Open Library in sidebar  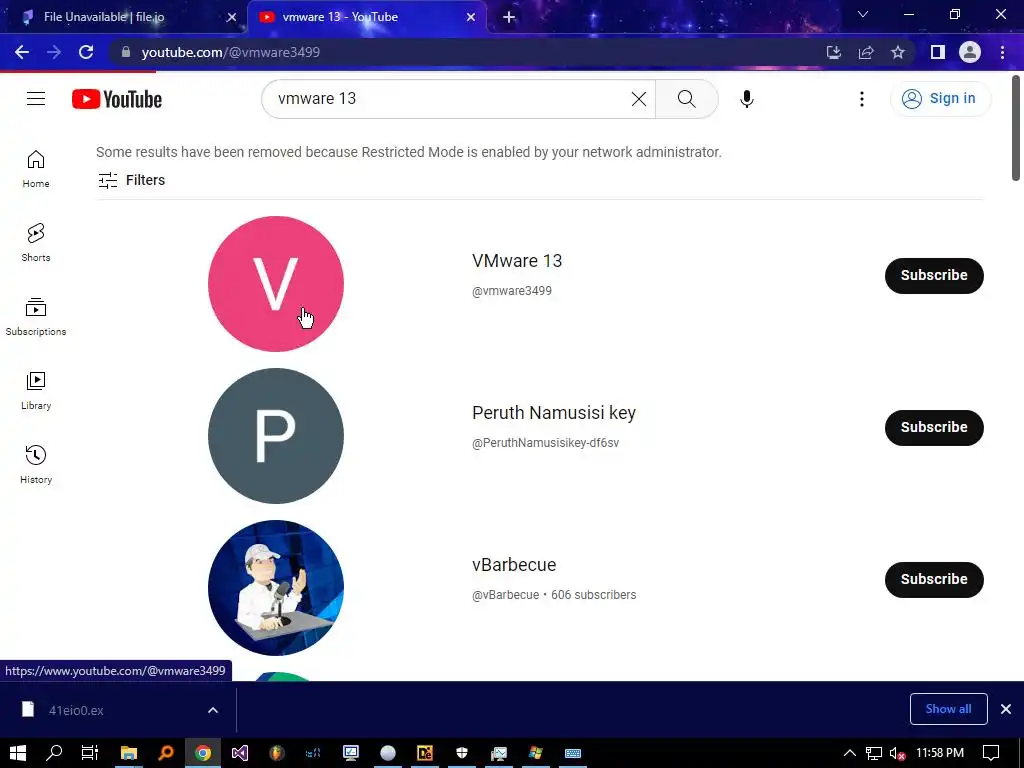tap(36, 391)
